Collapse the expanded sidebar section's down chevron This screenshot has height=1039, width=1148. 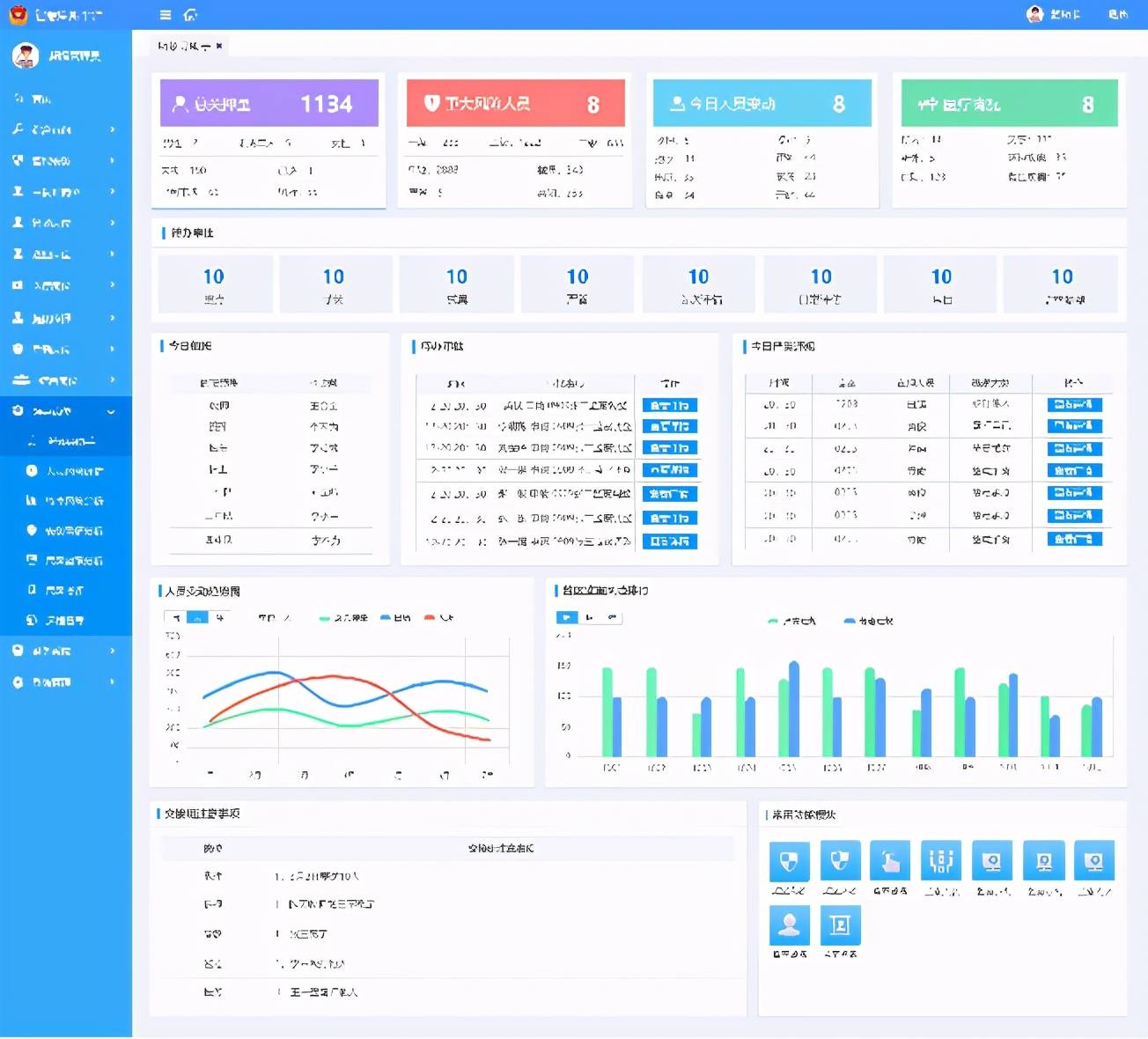click(x=111, y=411)
